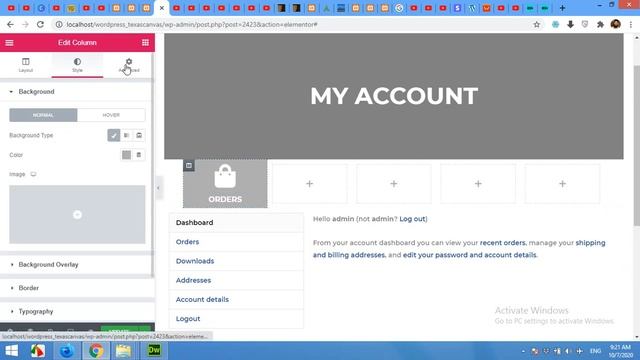
Task: Add a widget to the third column
Action: point(393,184)
